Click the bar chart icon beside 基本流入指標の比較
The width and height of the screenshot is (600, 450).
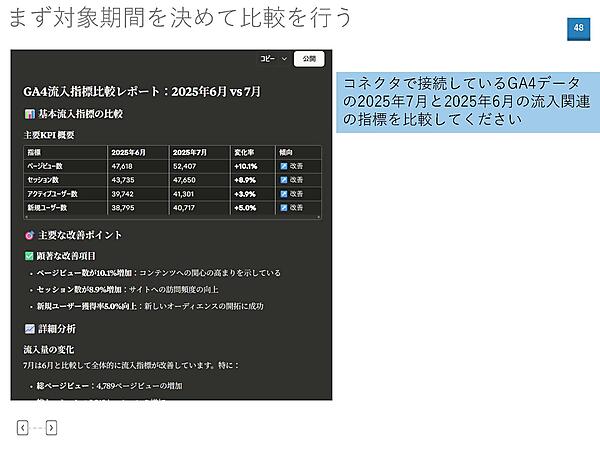(29, 114)
